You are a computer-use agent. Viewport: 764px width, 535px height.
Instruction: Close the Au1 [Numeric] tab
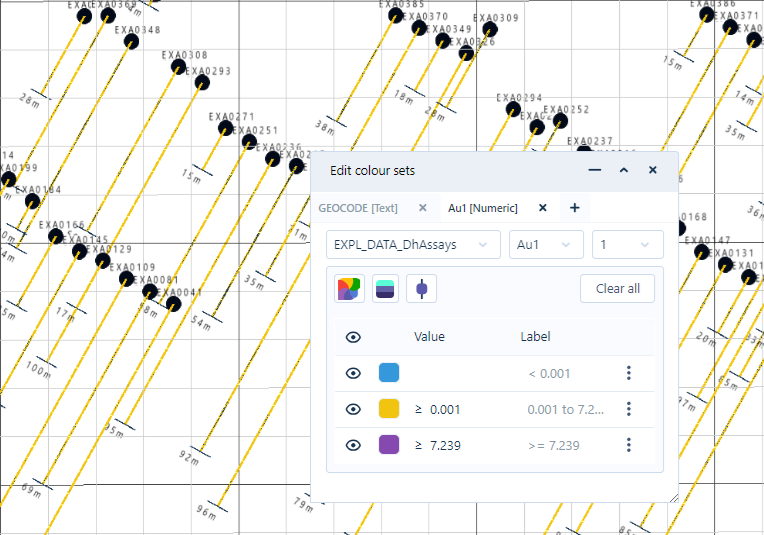coord(543,208)
